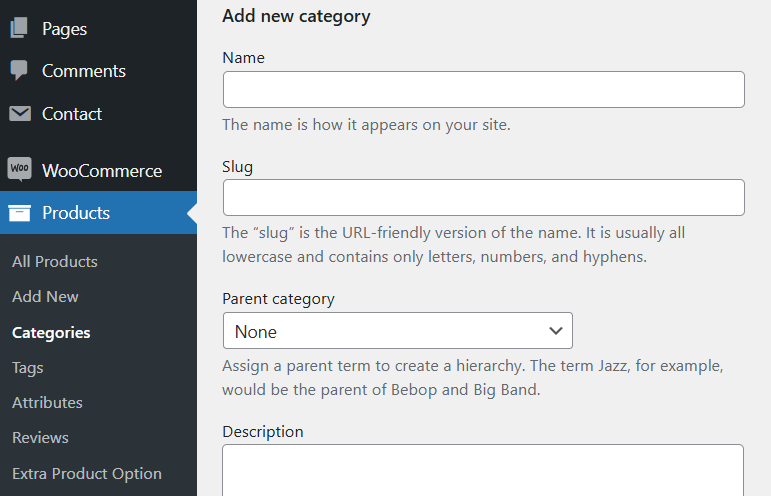
Task: Go to the Contact menu
Action: coord(71,114)
